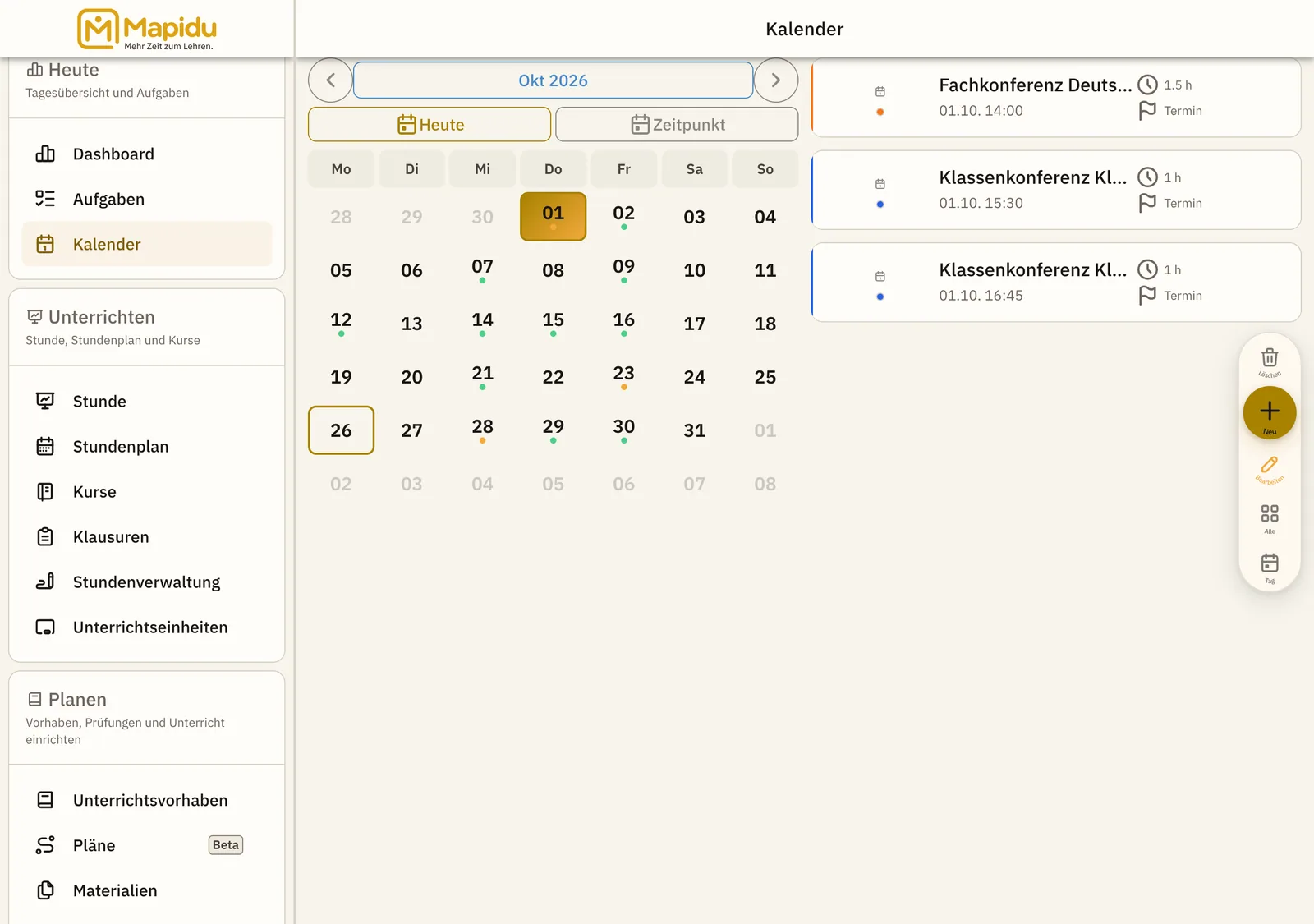Click the trash Löschen icon
Screen dimensions: 1314x924
[1270, 361]
